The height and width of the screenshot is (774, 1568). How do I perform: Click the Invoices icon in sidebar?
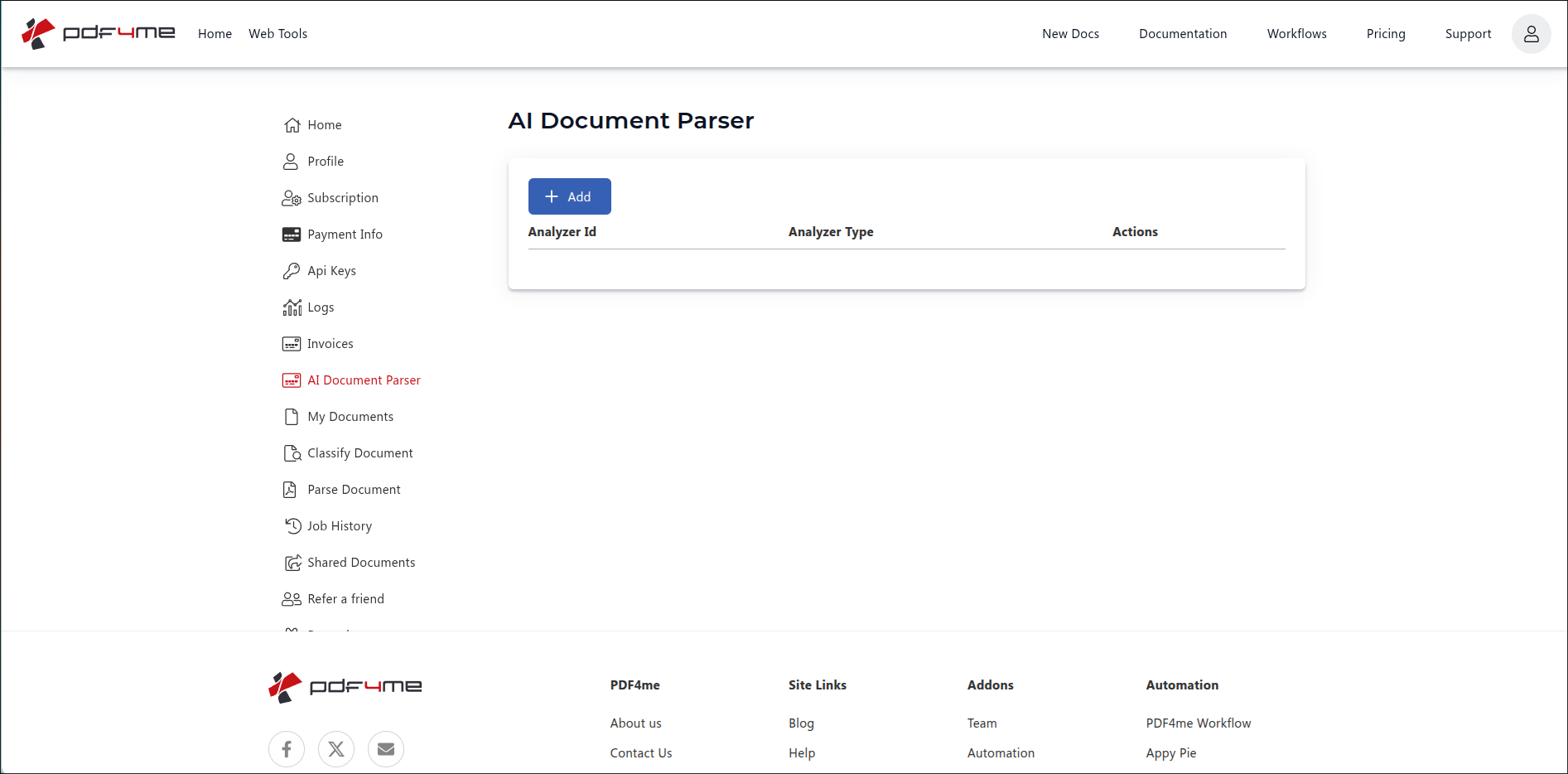[292, 344]
